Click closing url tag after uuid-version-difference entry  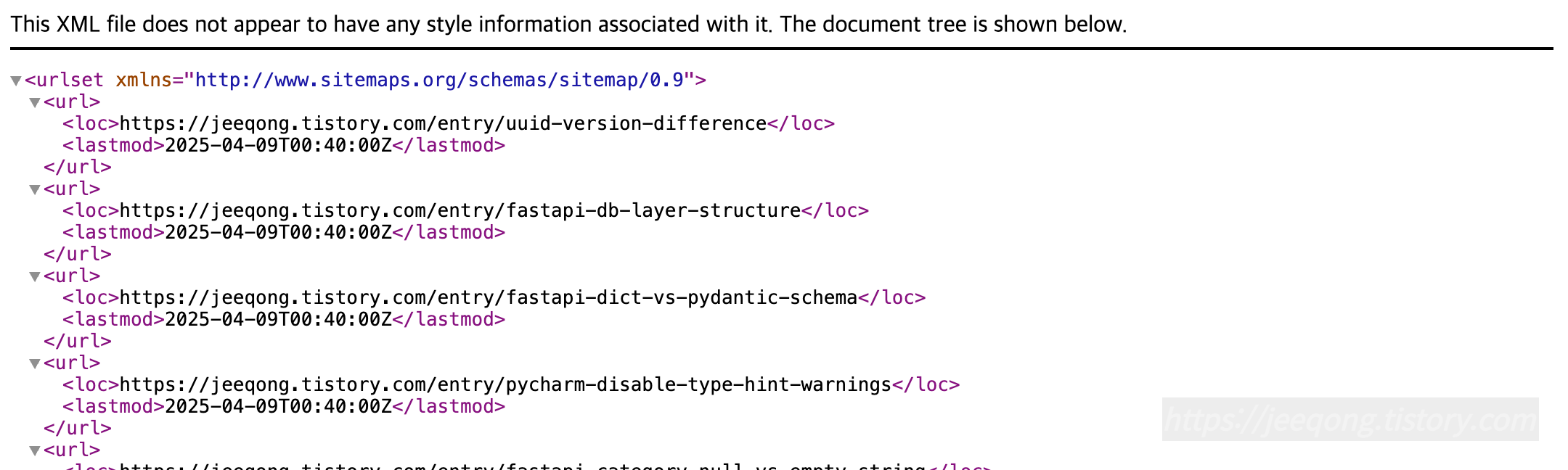click(78, 167)
